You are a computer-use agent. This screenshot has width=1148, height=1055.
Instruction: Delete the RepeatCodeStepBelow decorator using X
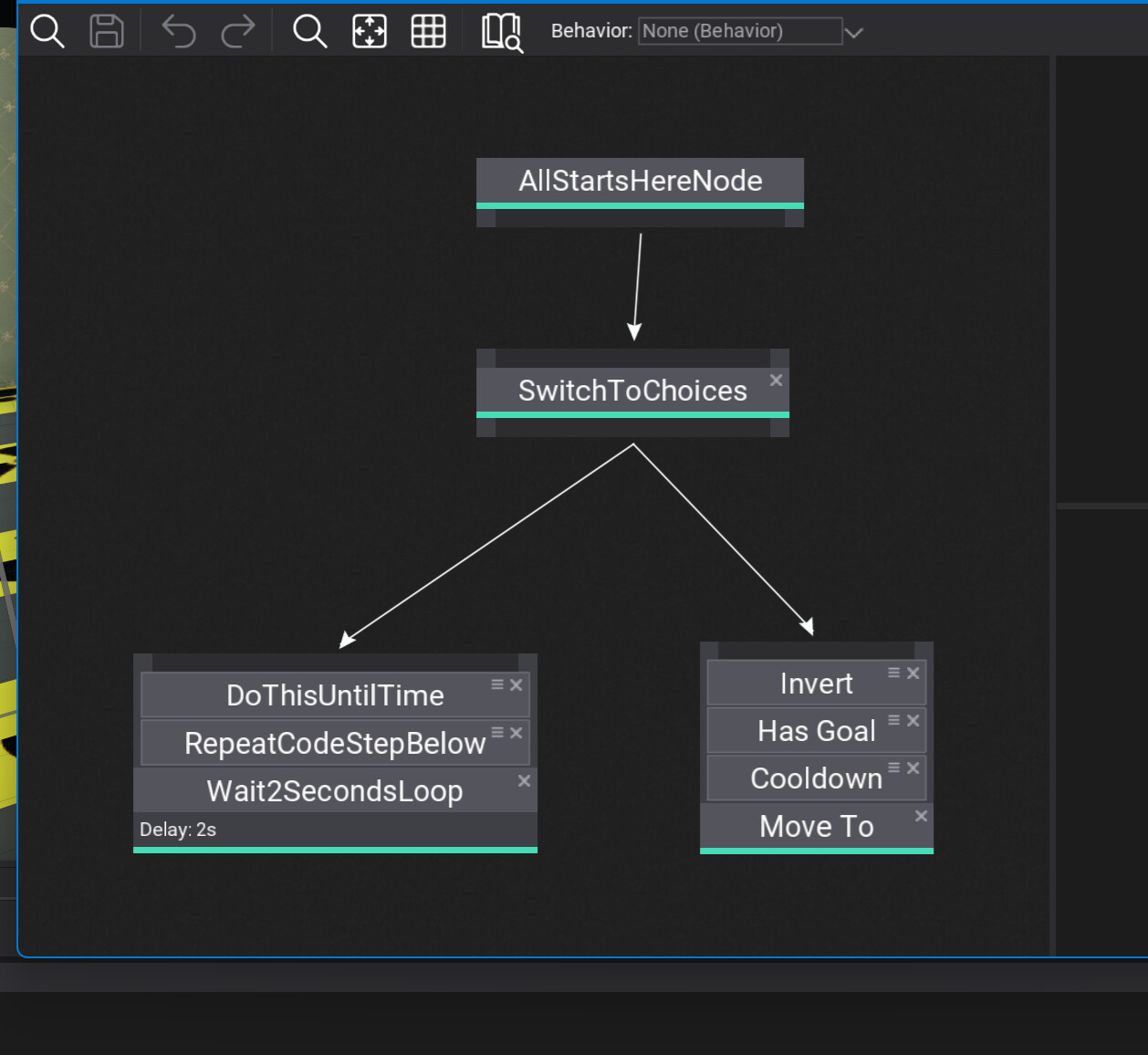[x=517, y=733]
